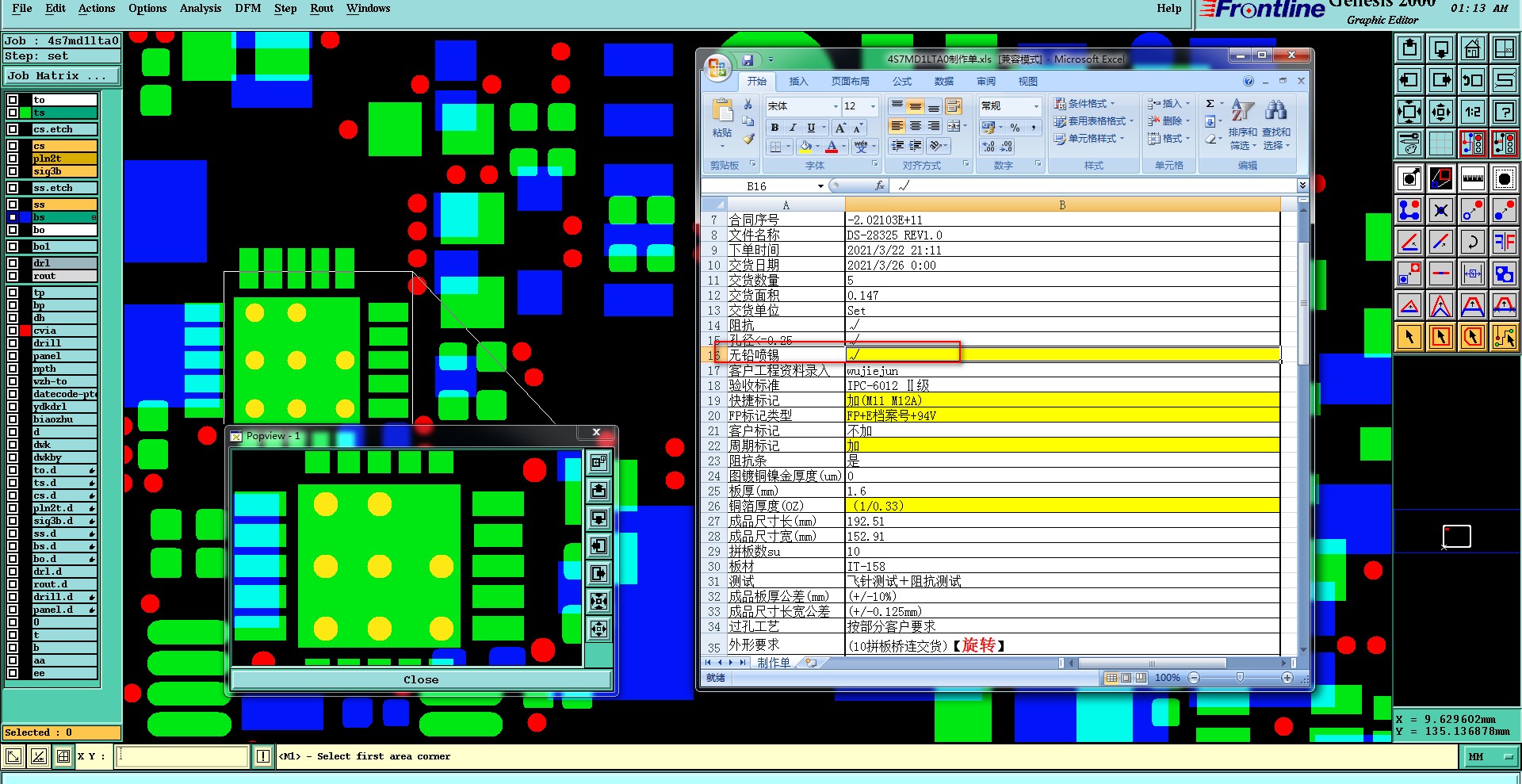Click the net select arrow tool icon
This screenshot has height=784, width=1522.
click(1504, 337)
